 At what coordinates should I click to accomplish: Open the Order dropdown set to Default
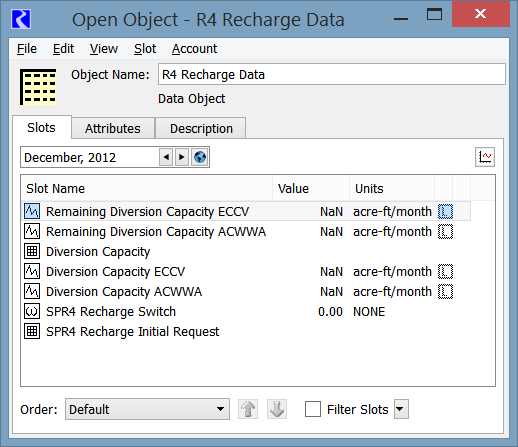tap(147, 409)
